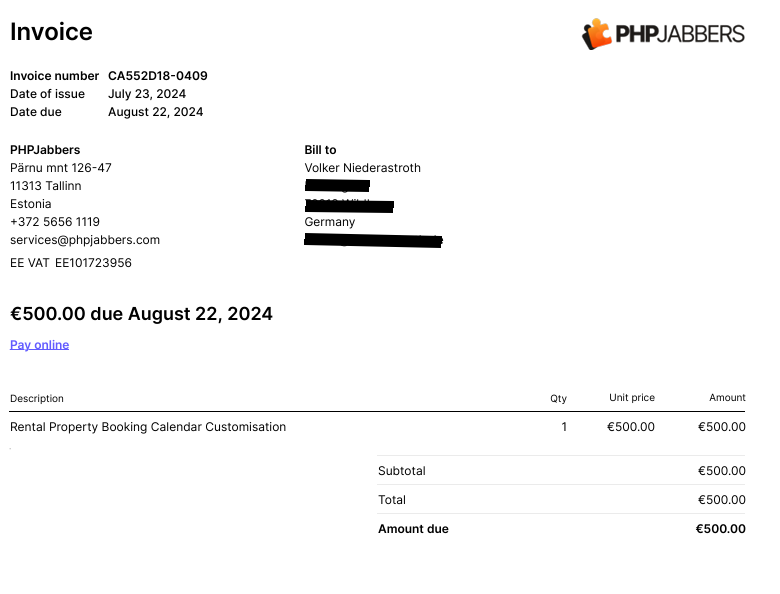Click the bold Amount due label

click(x=413, y=529)
